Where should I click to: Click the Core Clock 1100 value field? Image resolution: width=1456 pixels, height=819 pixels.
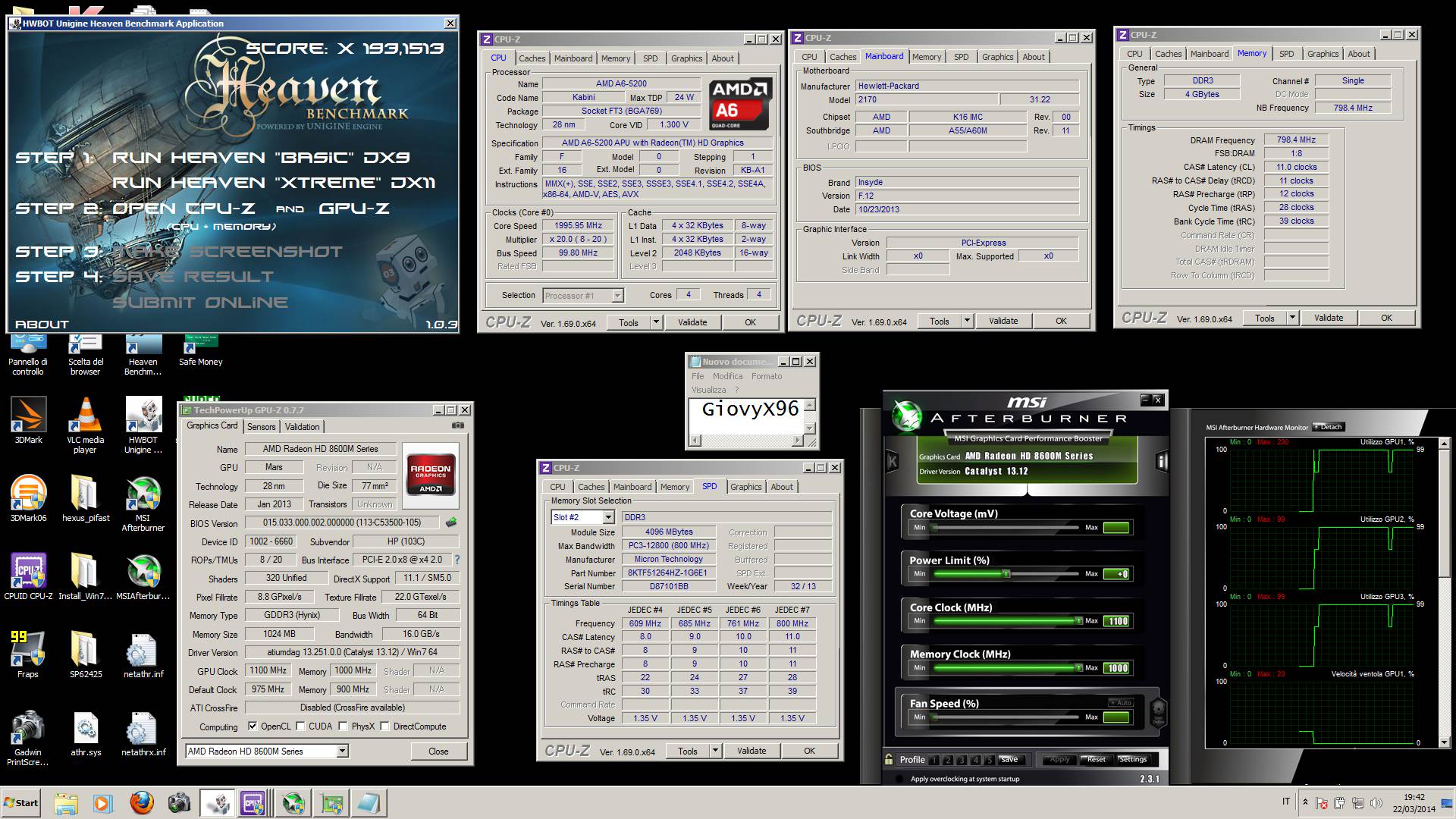1116,621
